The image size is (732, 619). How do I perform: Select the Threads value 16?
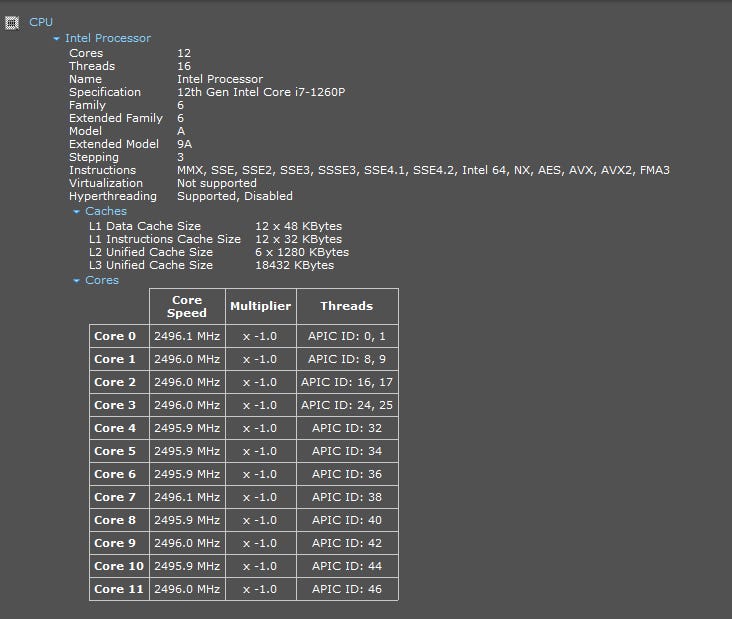tap(184, 66)
